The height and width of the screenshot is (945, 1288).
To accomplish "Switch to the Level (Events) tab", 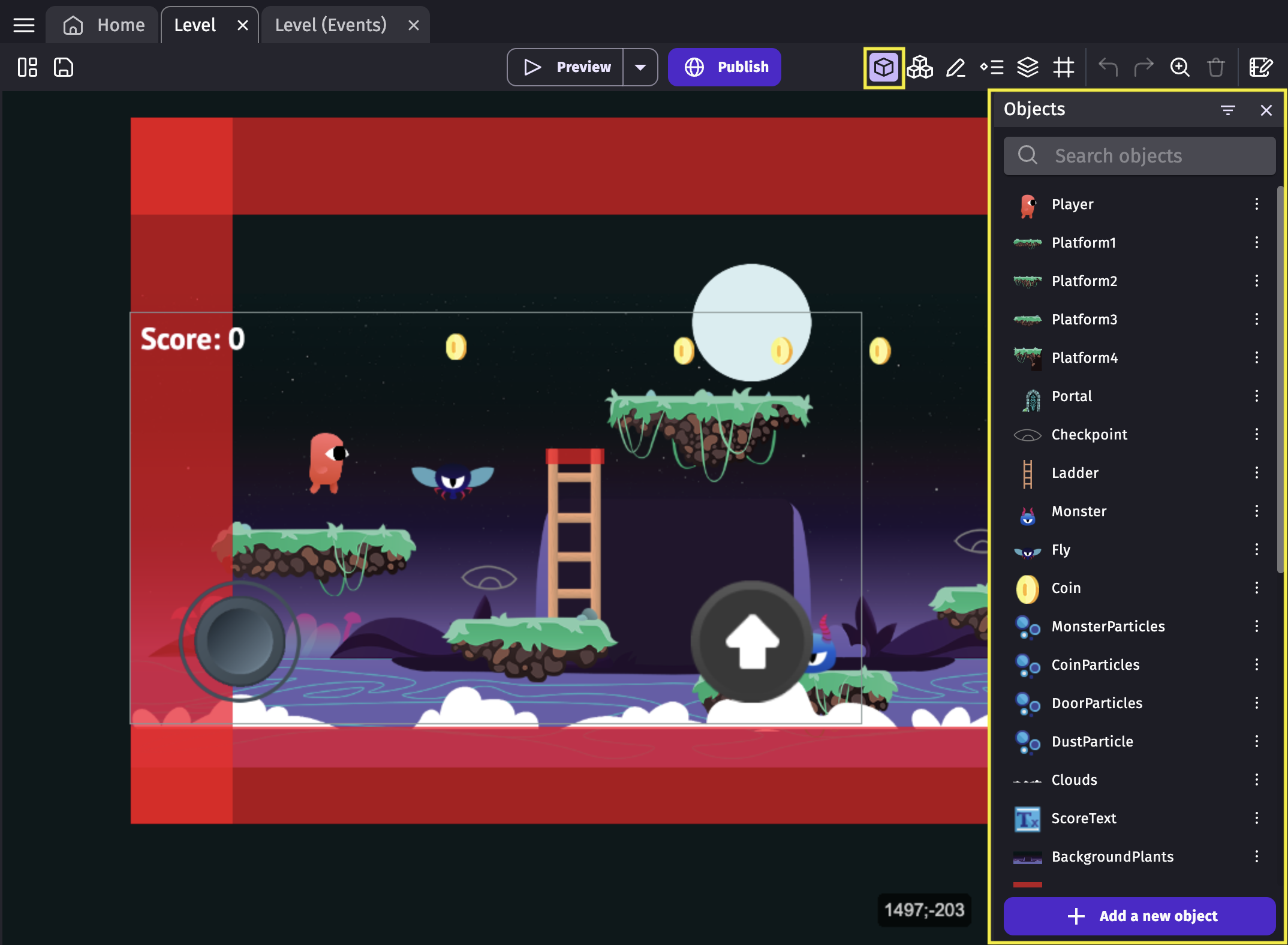I will click(x=331, y=25).
